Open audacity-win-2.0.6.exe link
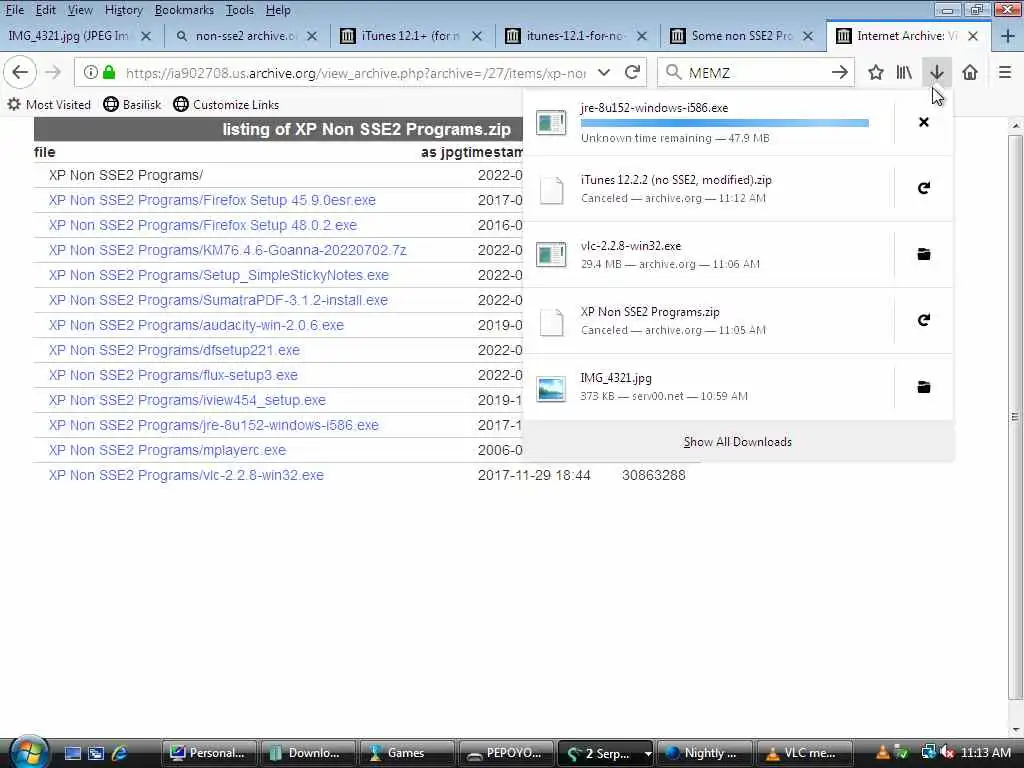Viewport: 1024px width, 768px height. coord(196,325)
